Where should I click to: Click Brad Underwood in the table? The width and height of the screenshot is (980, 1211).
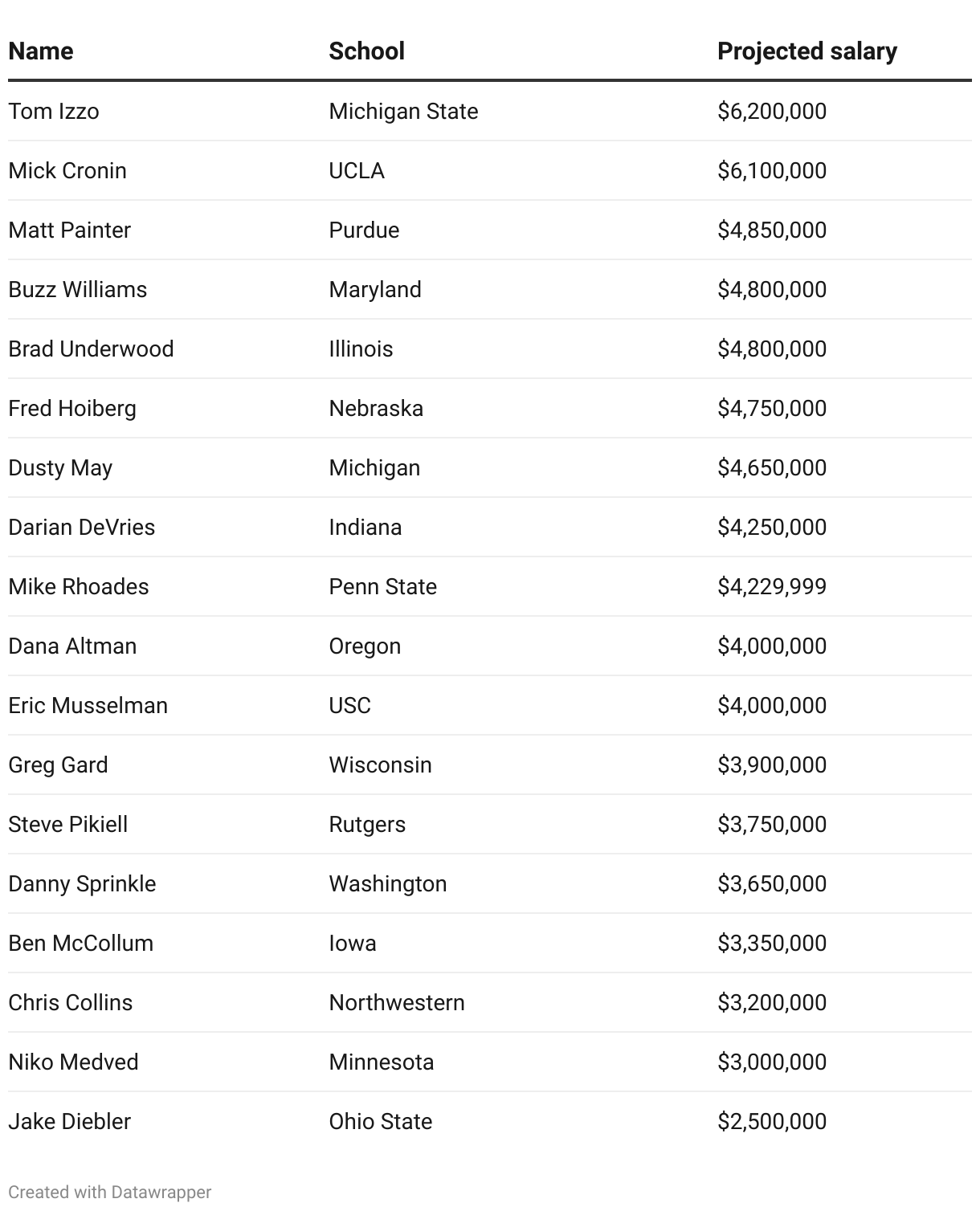(91, 349)
